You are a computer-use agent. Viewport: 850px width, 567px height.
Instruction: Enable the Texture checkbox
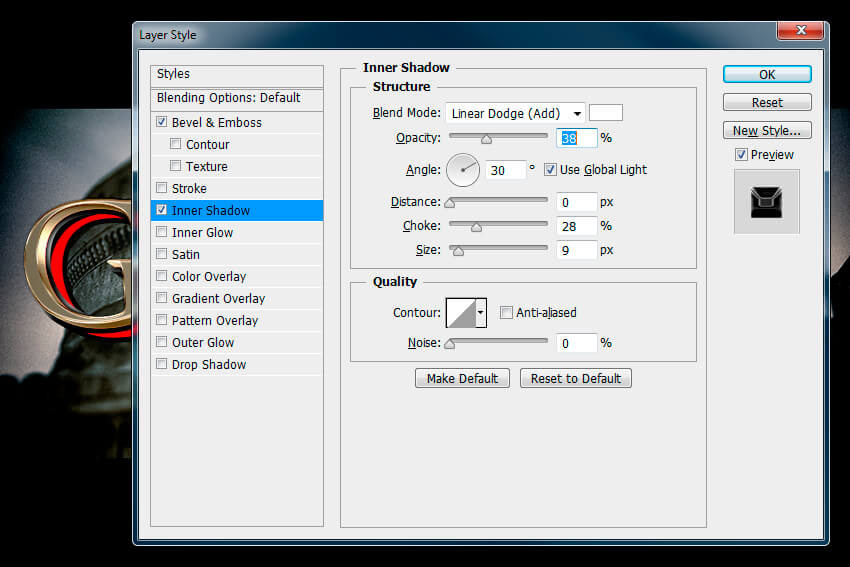[175, 165]
